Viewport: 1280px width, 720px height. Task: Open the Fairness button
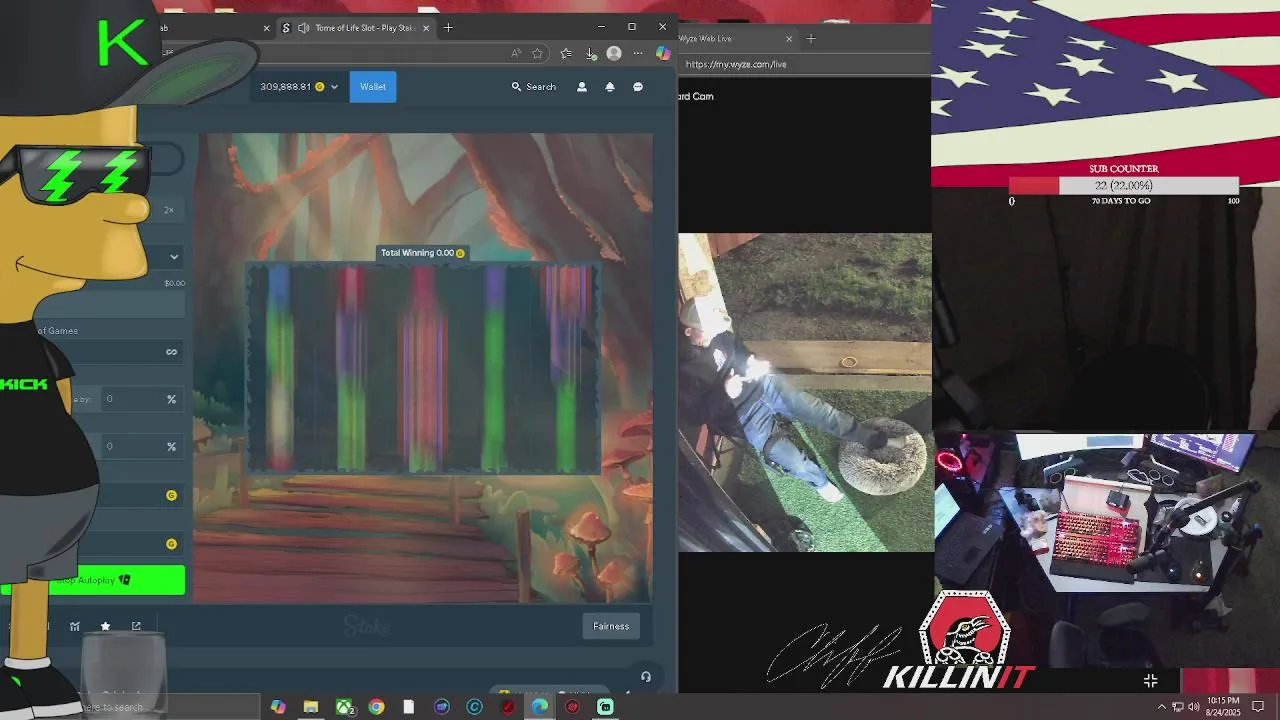click(x=611, y=626)
